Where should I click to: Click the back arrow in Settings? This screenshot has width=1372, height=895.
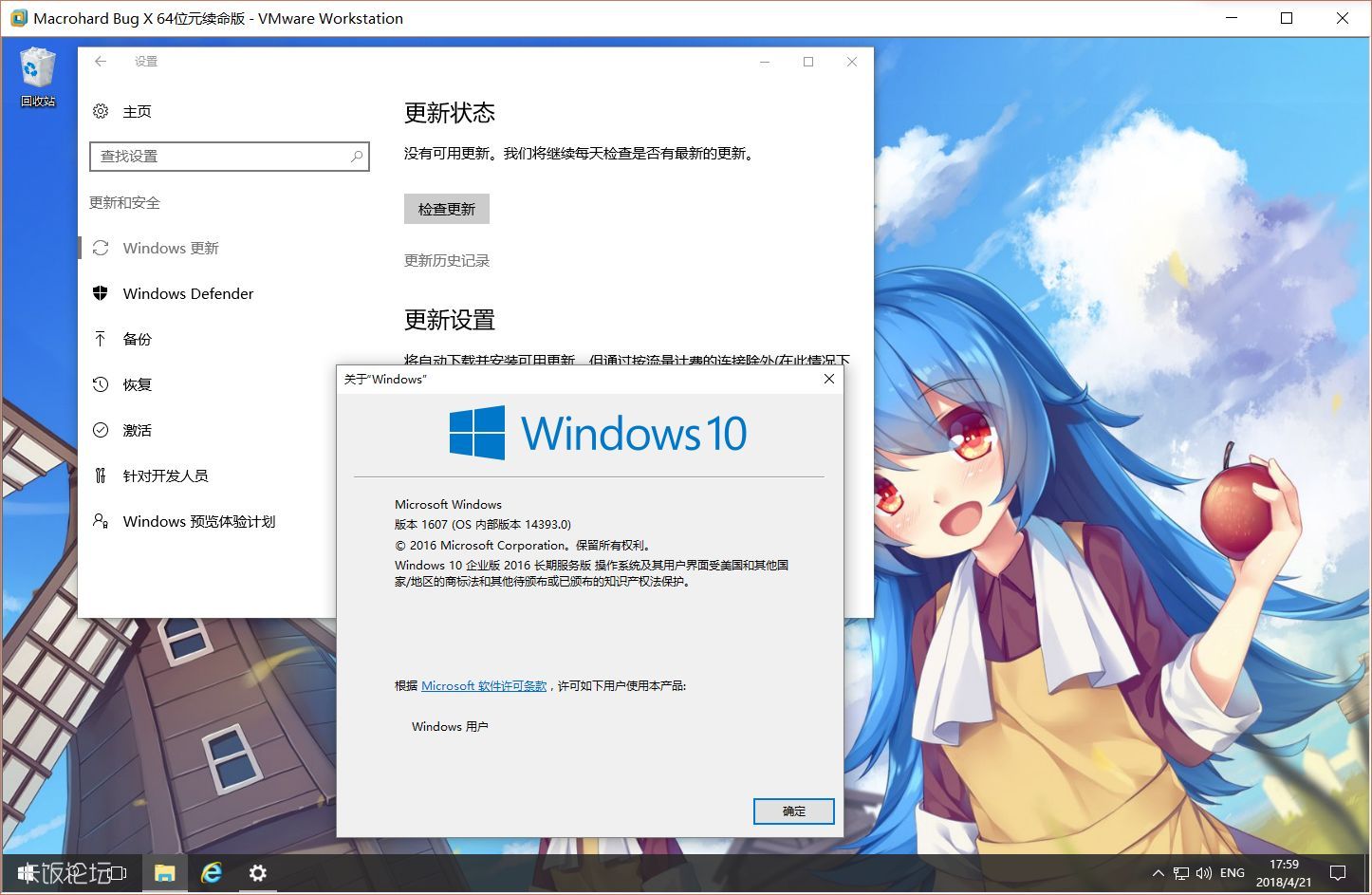(x=101, y=62)
